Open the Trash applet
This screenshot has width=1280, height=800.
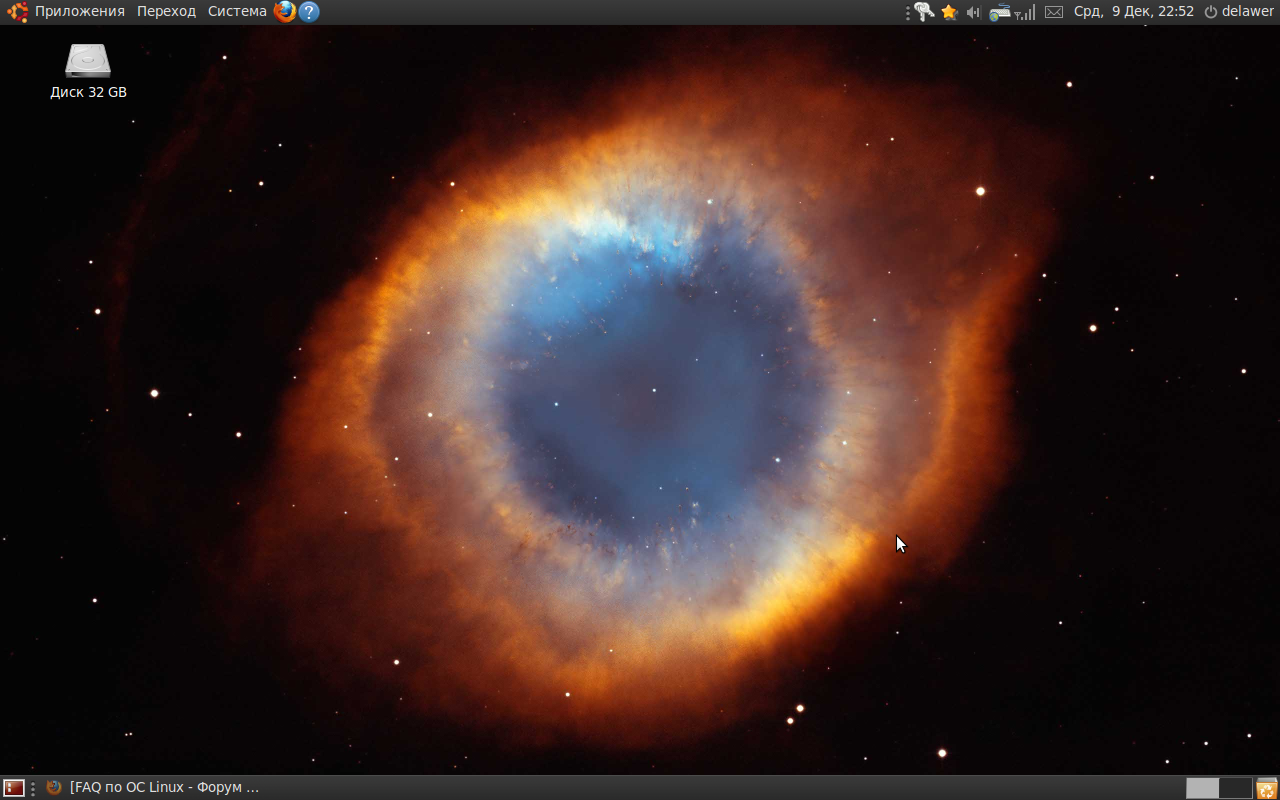(1266, 788)
